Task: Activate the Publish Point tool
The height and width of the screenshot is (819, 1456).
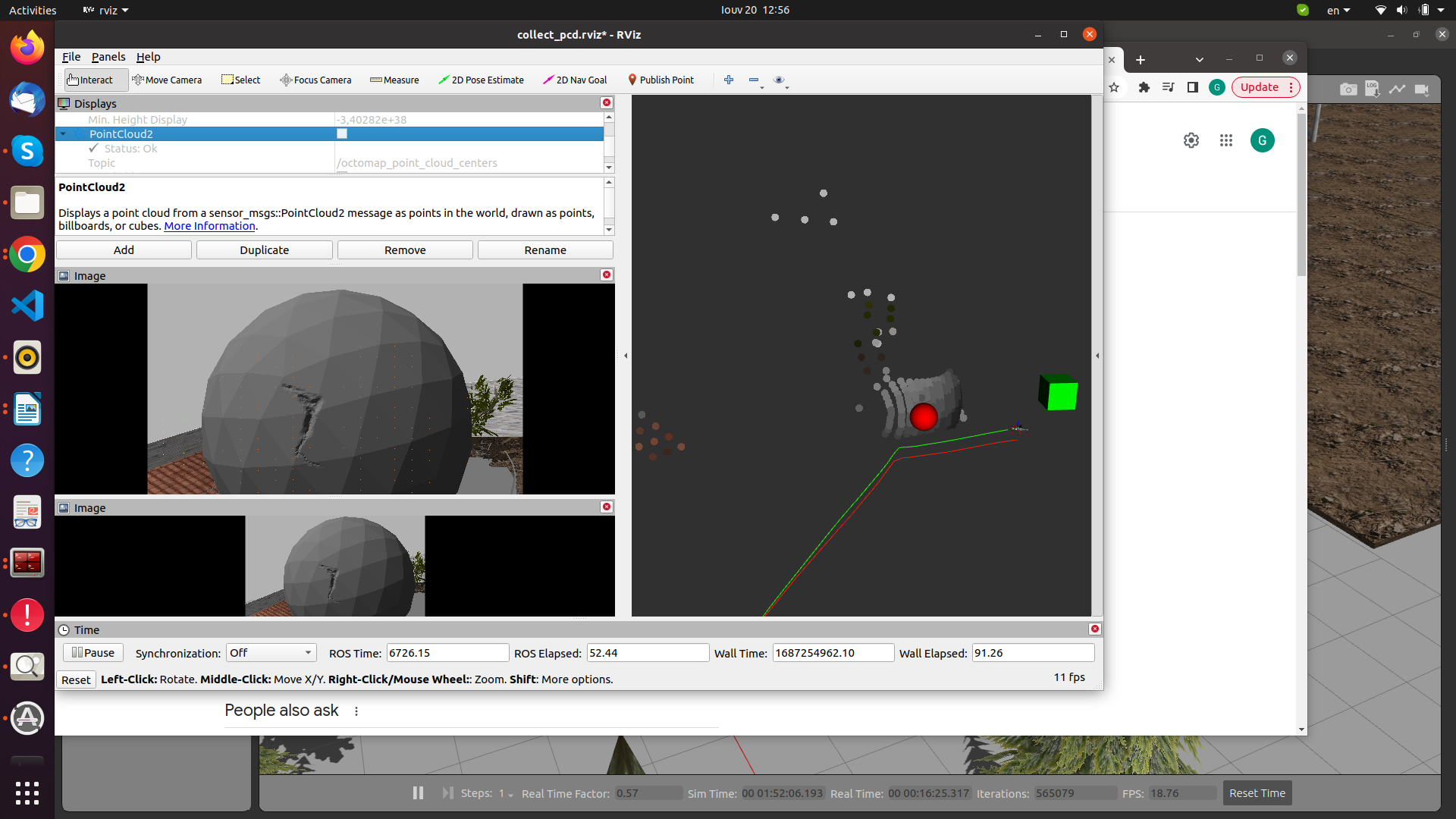Action: (661, 80)
